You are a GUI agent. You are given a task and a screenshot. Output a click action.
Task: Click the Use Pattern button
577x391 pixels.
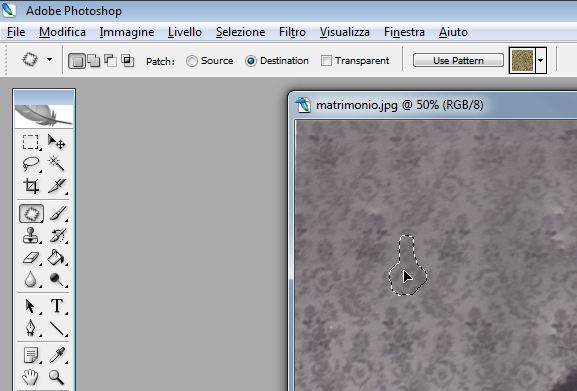[458, 60]
